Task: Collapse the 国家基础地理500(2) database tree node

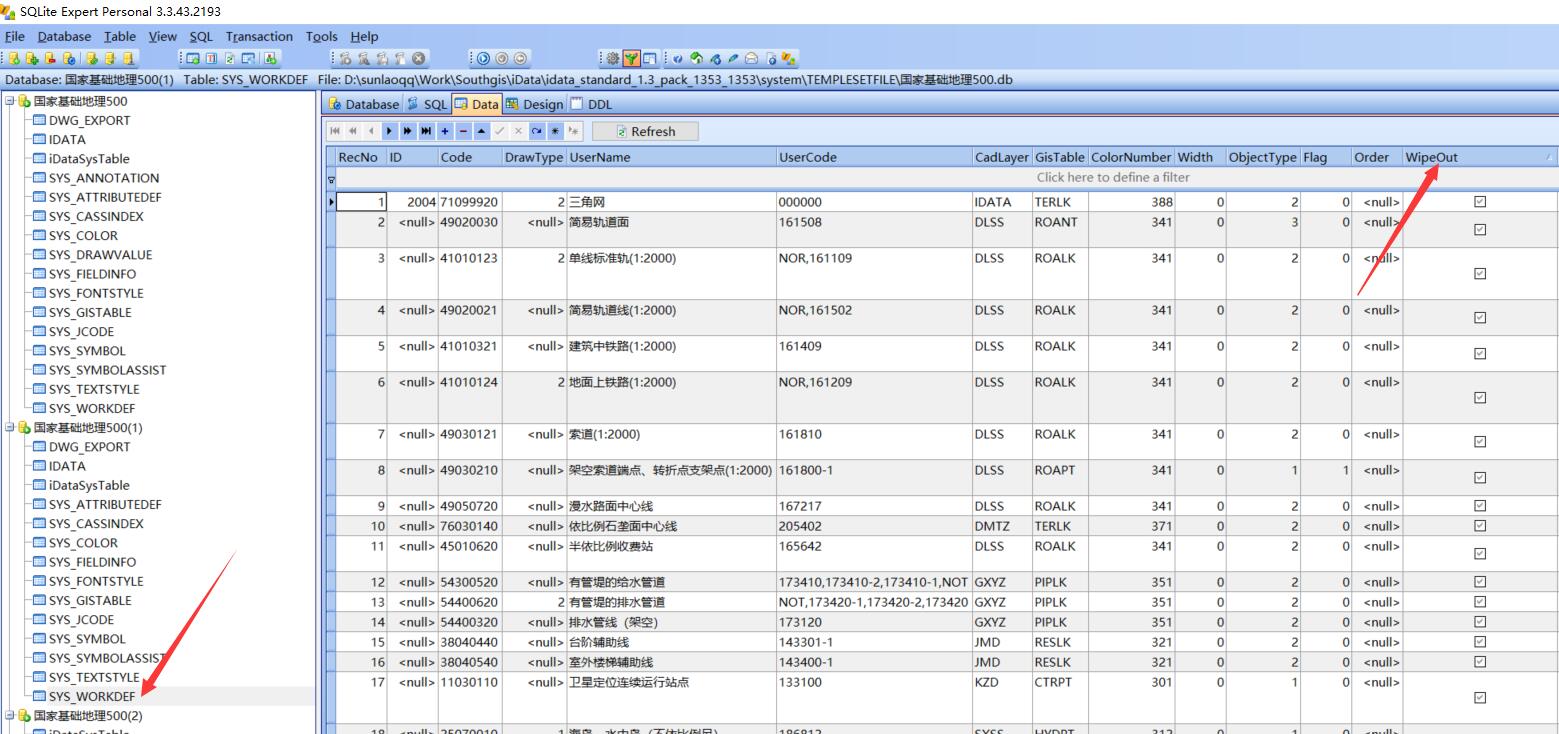Action: tap(9, 715)
